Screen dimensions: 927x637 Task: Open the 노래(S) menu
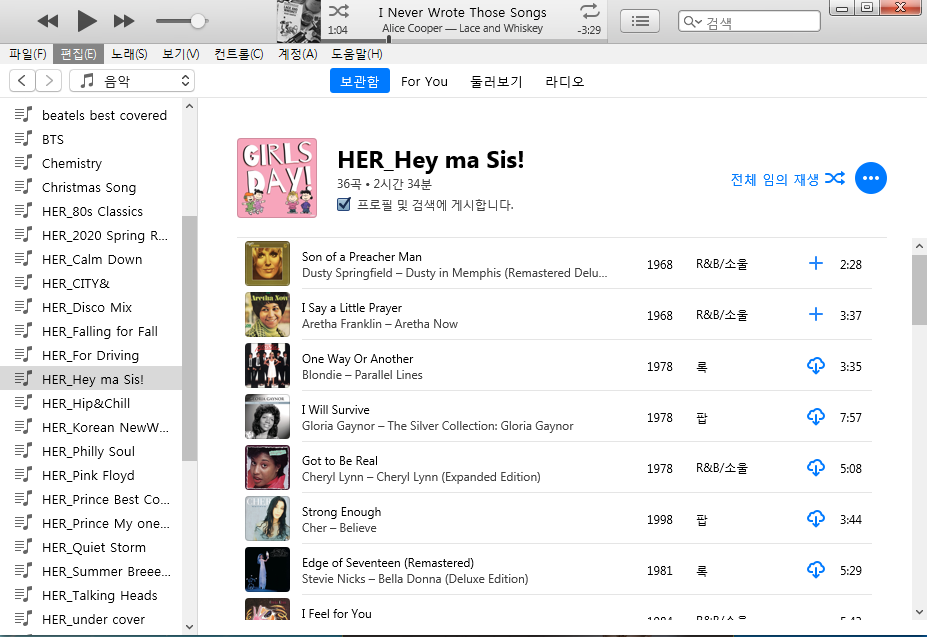[129, 54]
